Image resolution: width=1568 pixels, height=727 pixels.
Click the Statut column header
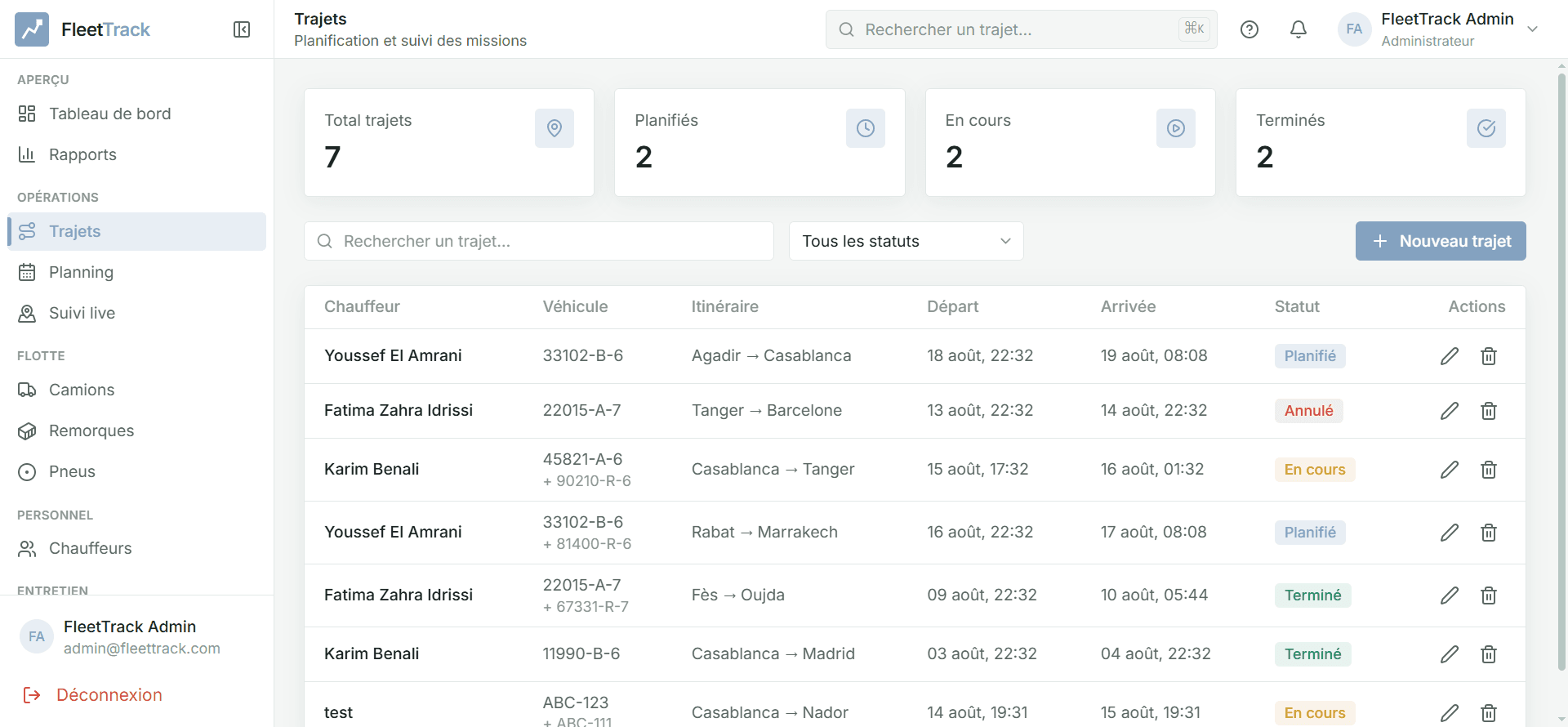point(1297,306)
